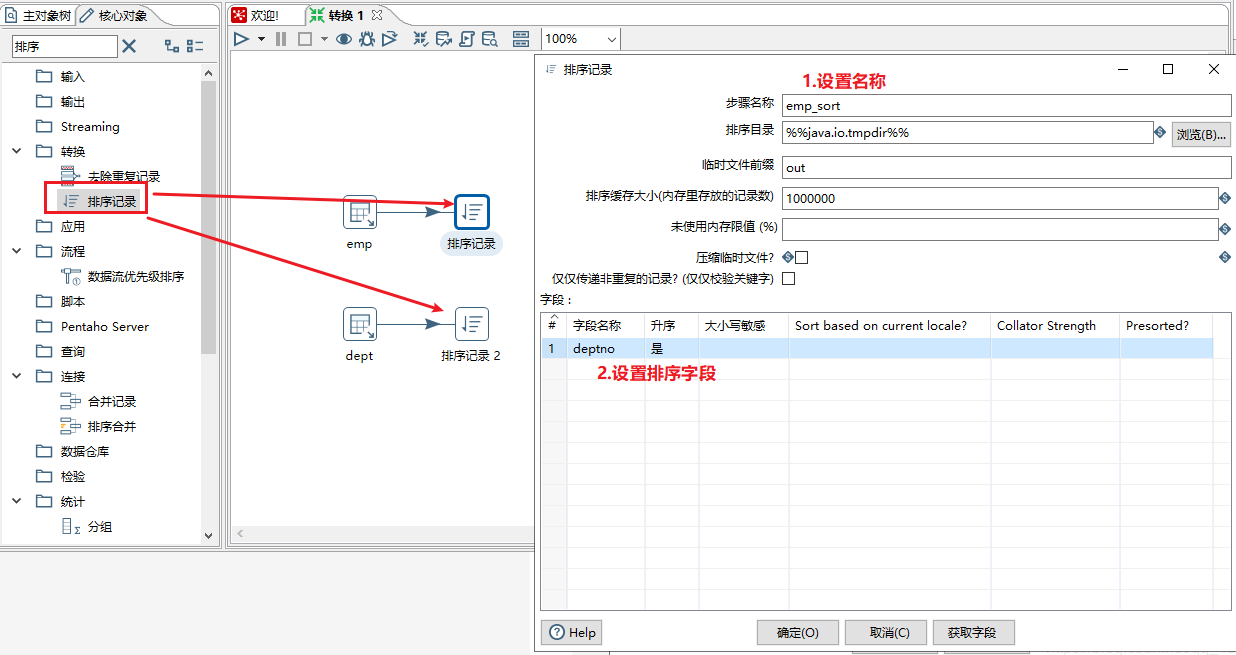The width and height of the screenshot is (1236, 655).
Task: Open the 100% zoom level combo box
Action: [x=581, y=39]
